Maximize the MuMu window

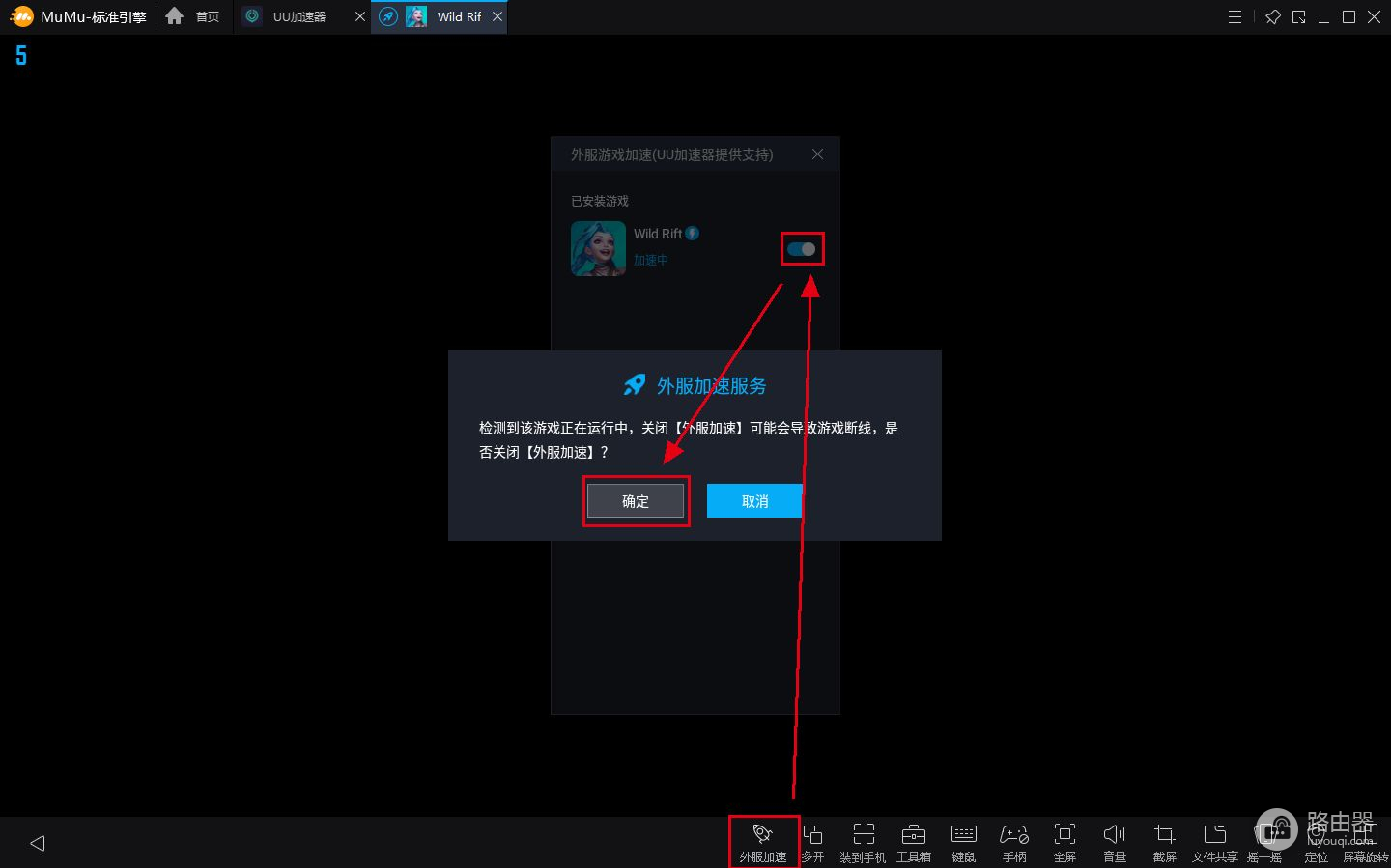[1348, 17]
